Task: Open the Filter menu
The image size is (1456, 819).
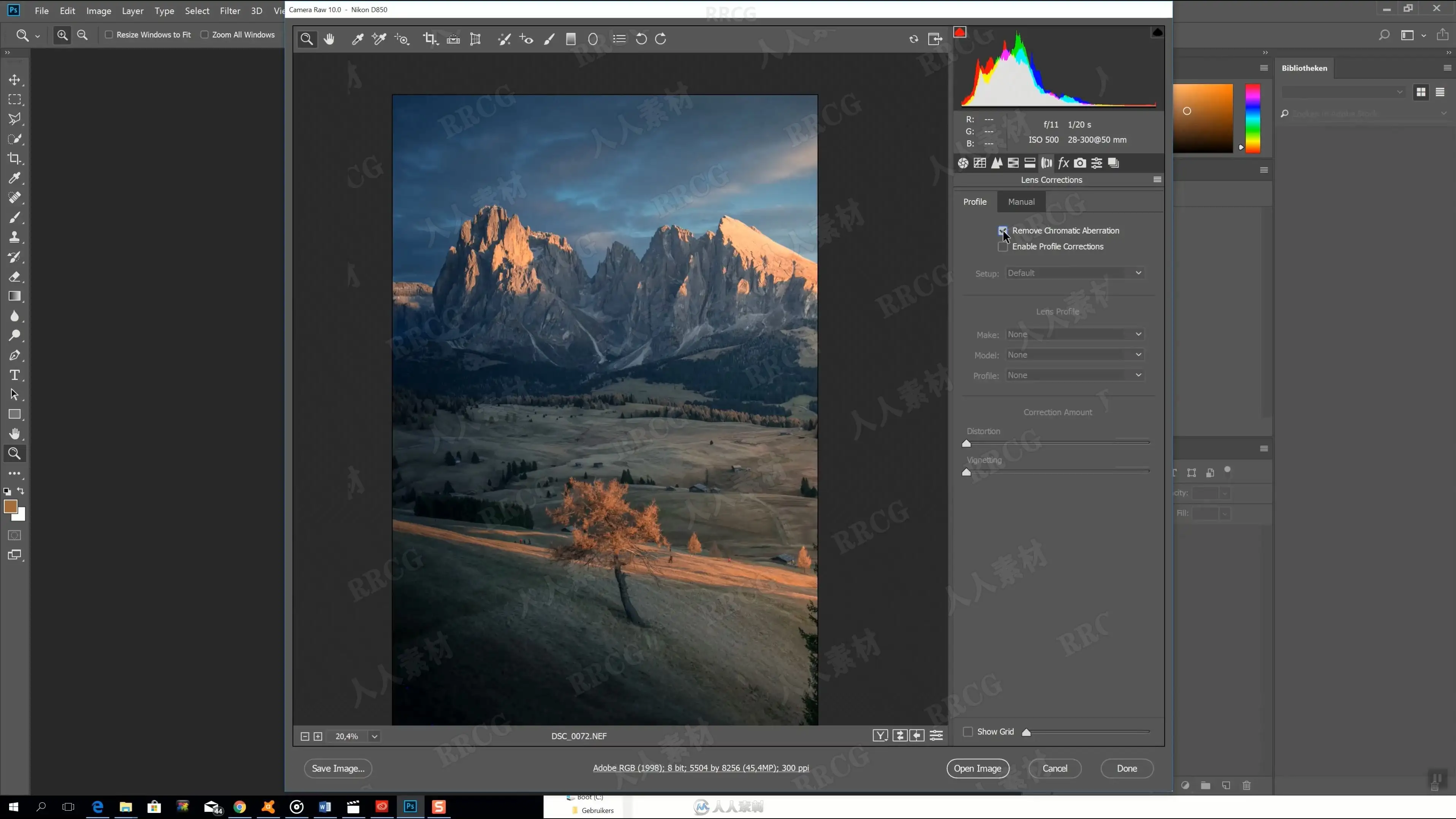Action: coord(229,11)
